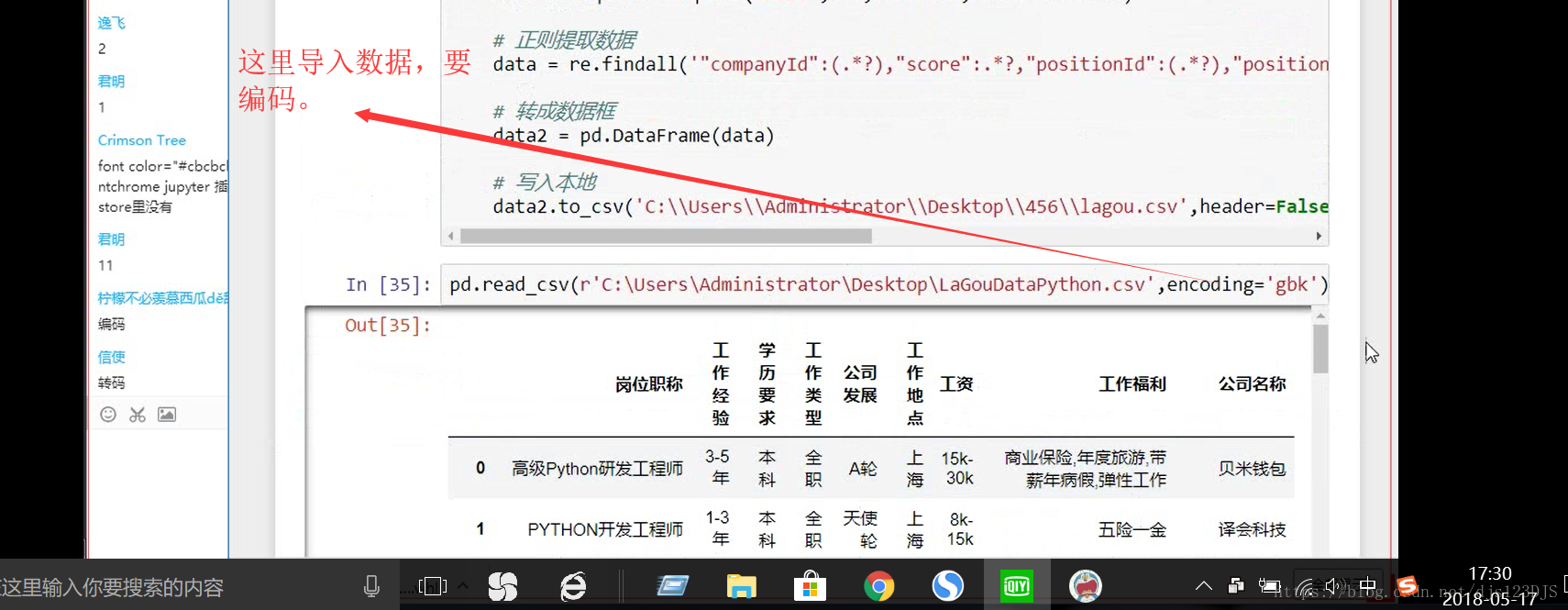The width and height of the screenshot is (1568, 610).
Task: Click the 高级Python研发工程师 cell
Action: pos(597,469)
